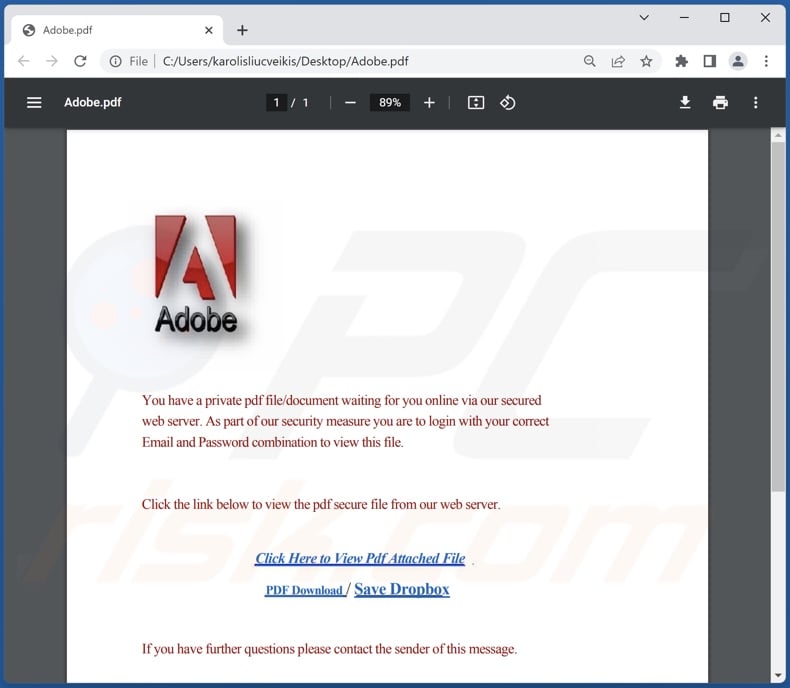Viewport: 790px width, 688px height.
Task: Go forward in browser history
Action: (52, 61)
